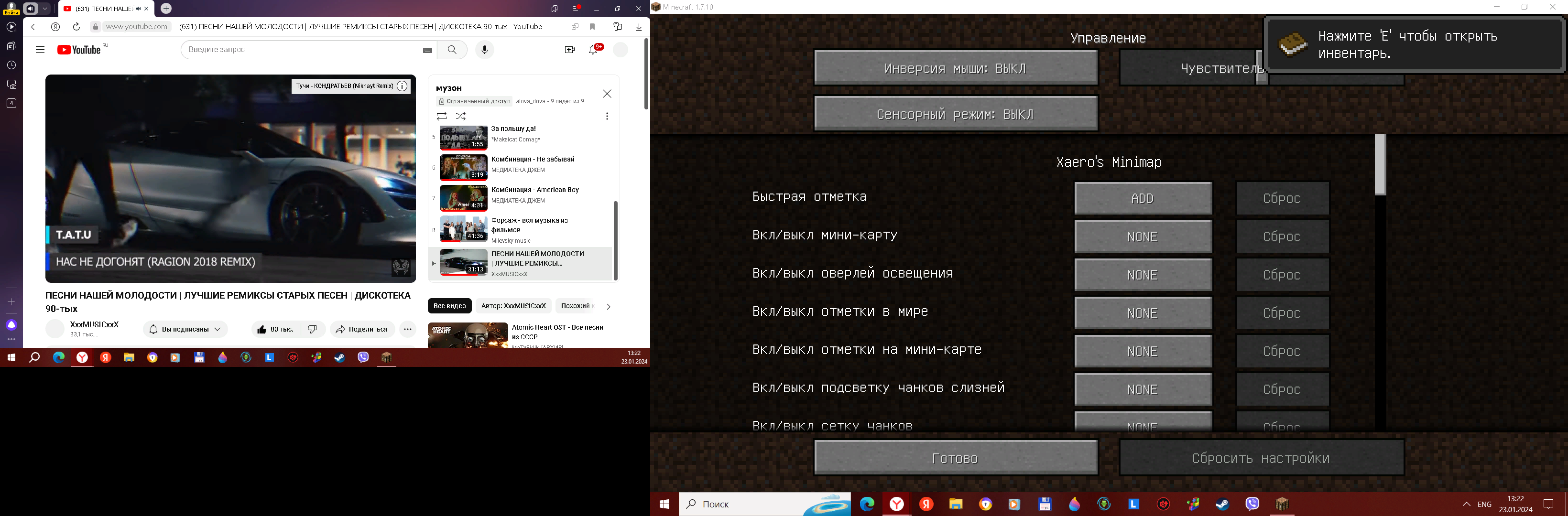Open the collections icon in browser sidebar
Image resolution: width=1568 pixels, height=516 pixels.
(x=11, y=46)
